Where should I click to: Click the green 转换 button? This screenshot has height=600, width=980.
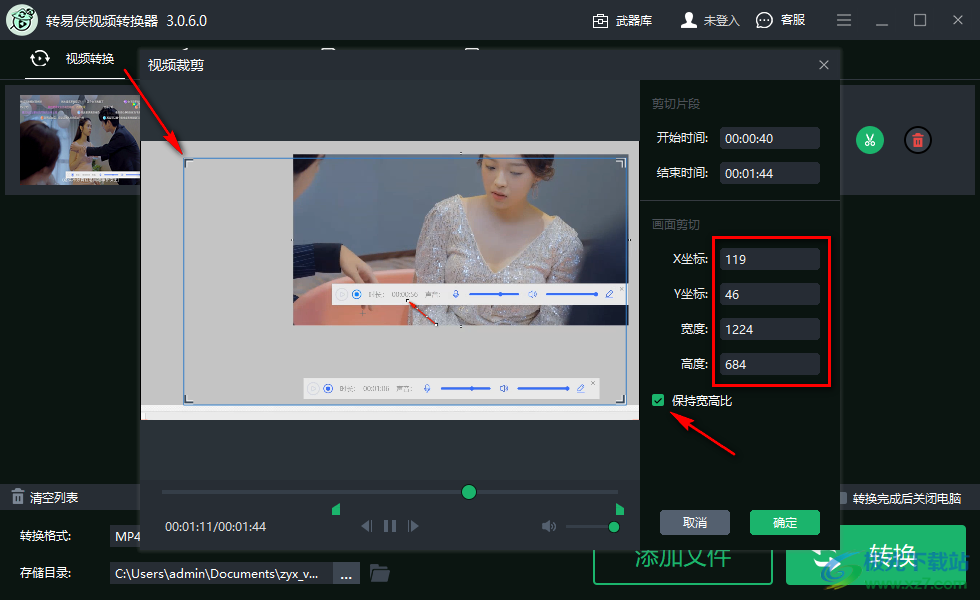pos(876,555)
